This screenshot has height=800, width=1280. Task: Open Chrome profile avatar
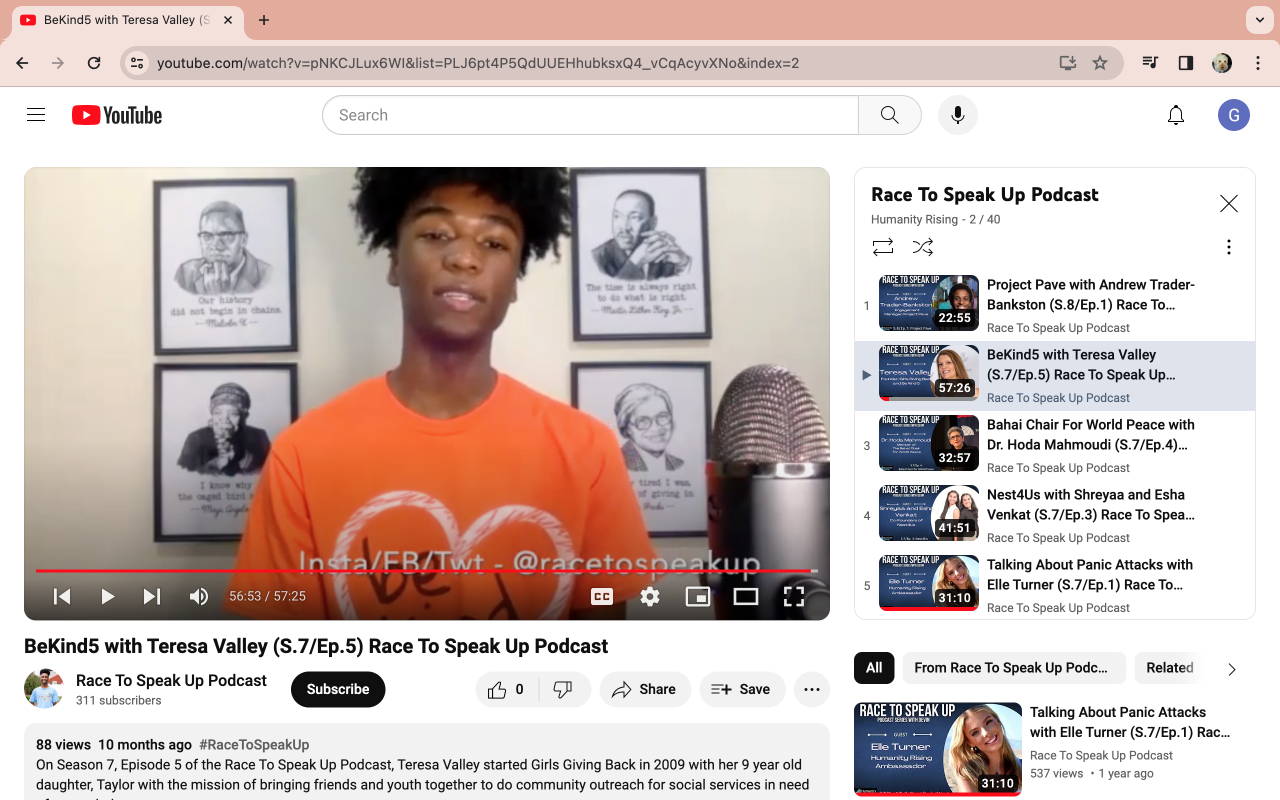(1222, 63)
